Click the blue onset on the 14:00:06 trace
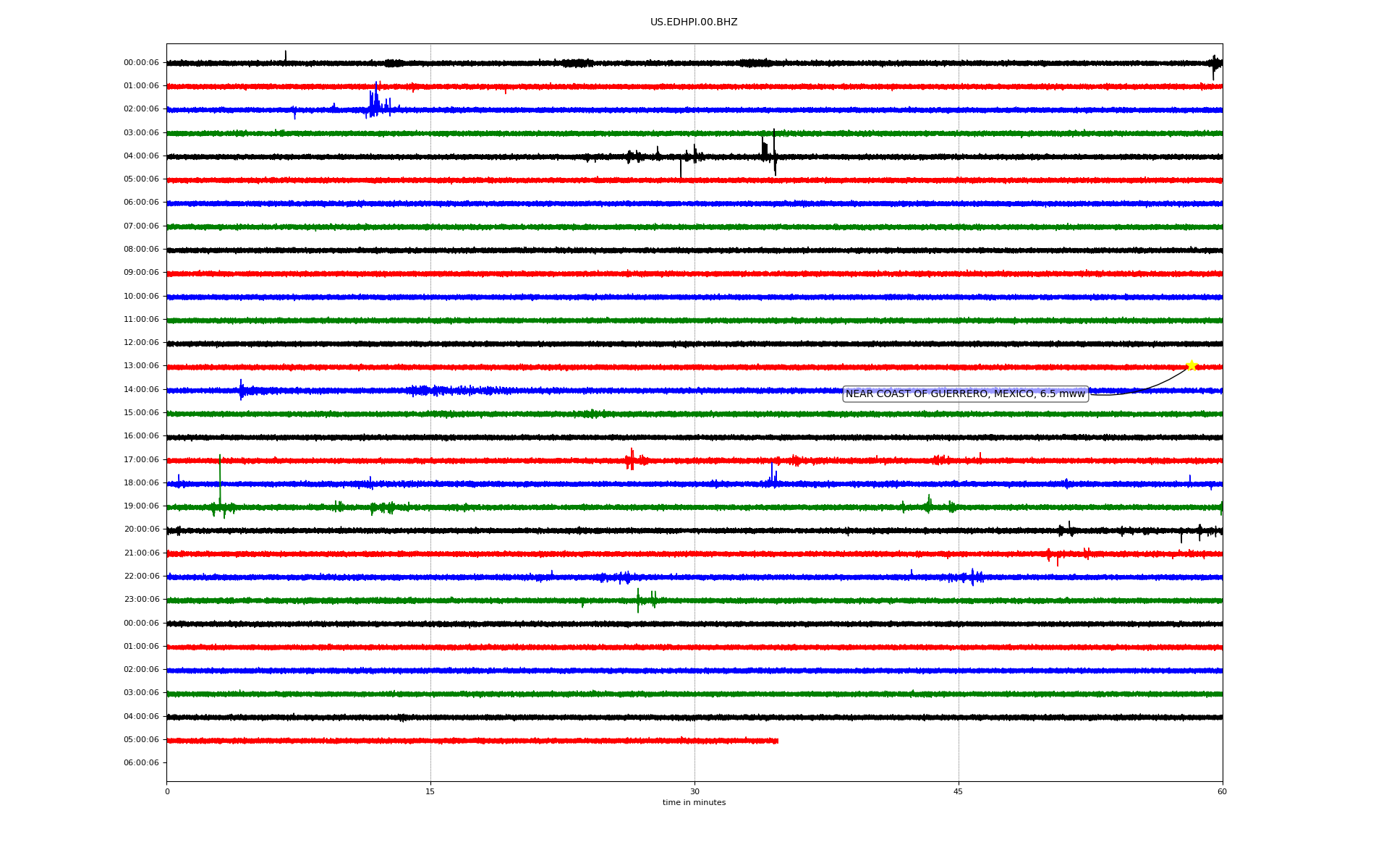This screenshot has width=1389, height=868. (242, 391)
